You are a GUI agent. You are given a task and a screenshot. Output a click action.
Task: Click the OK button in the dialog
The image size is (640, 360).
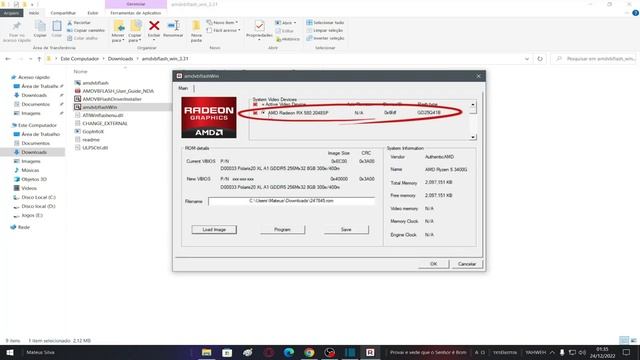pyautogui.click(x=433, y=264)
